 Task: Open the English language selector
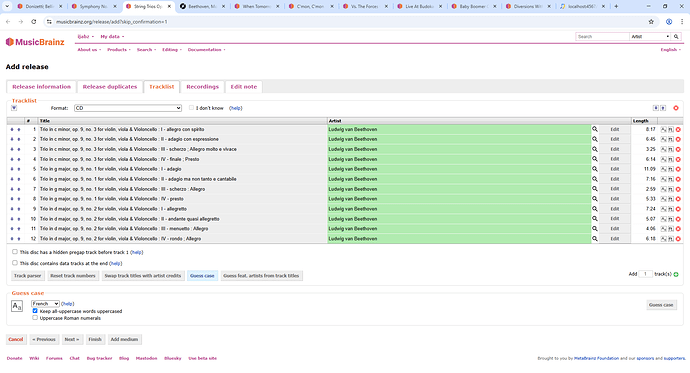670,50
